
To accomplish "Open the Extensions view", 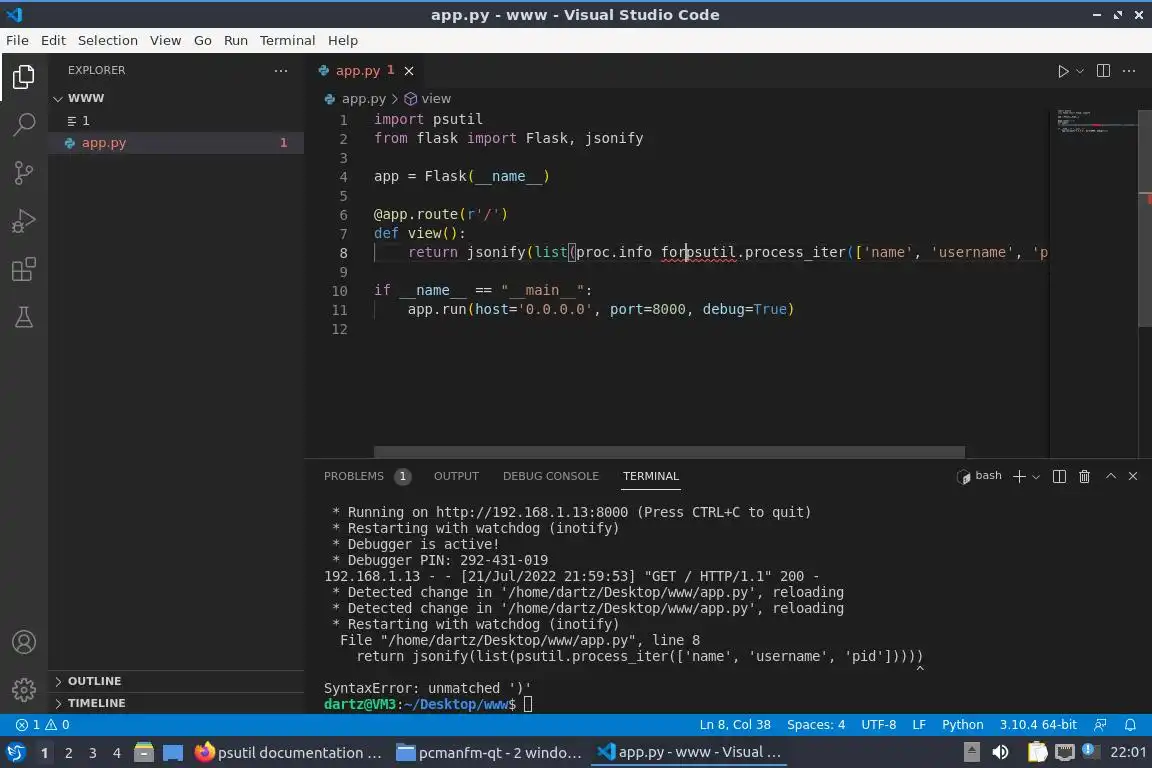I will 24,269.
